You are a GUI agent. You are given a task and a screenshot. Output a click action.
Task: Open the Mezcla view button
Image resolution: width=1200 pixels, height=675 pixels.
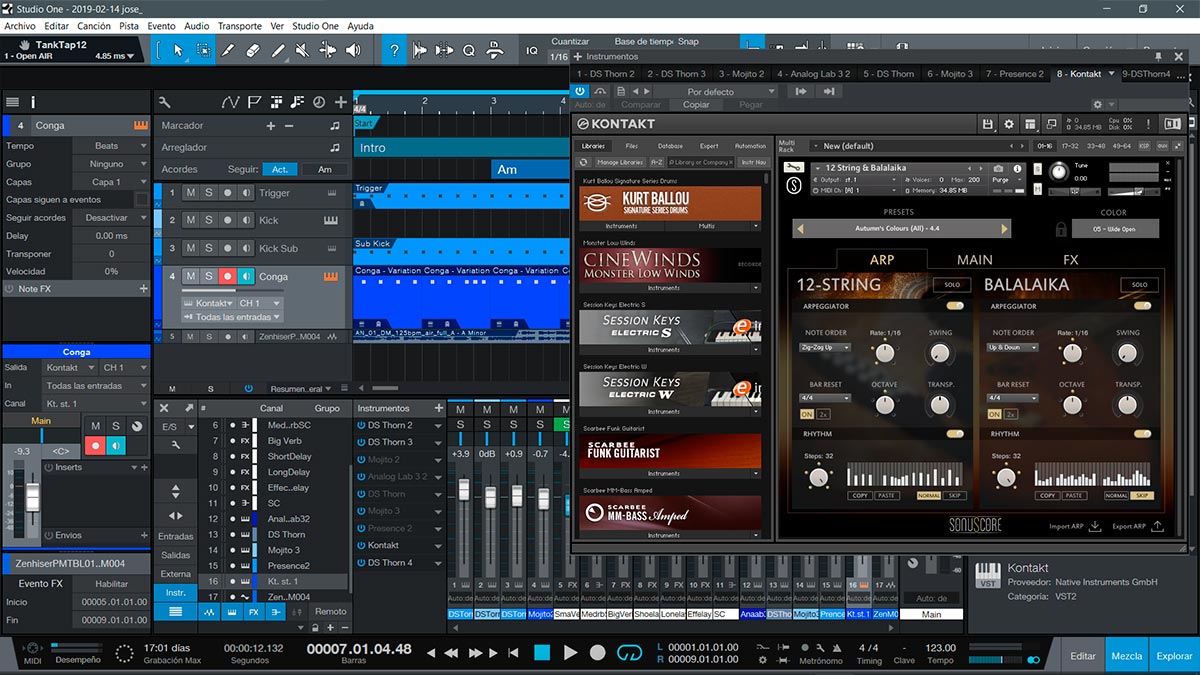pos(1127,656)
